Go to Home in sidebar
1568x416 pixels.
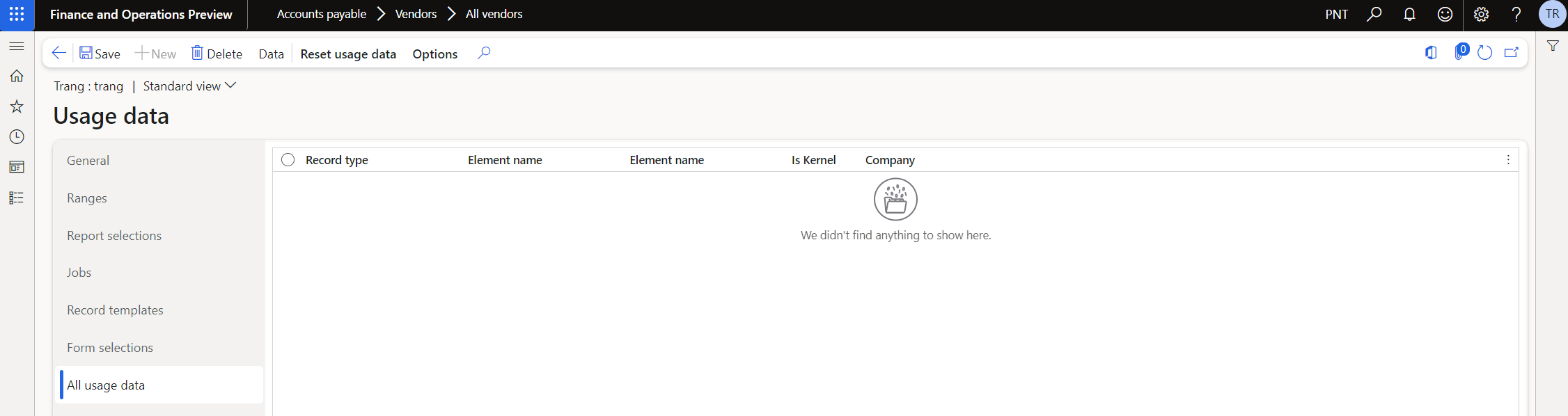[x=17, y=76]
